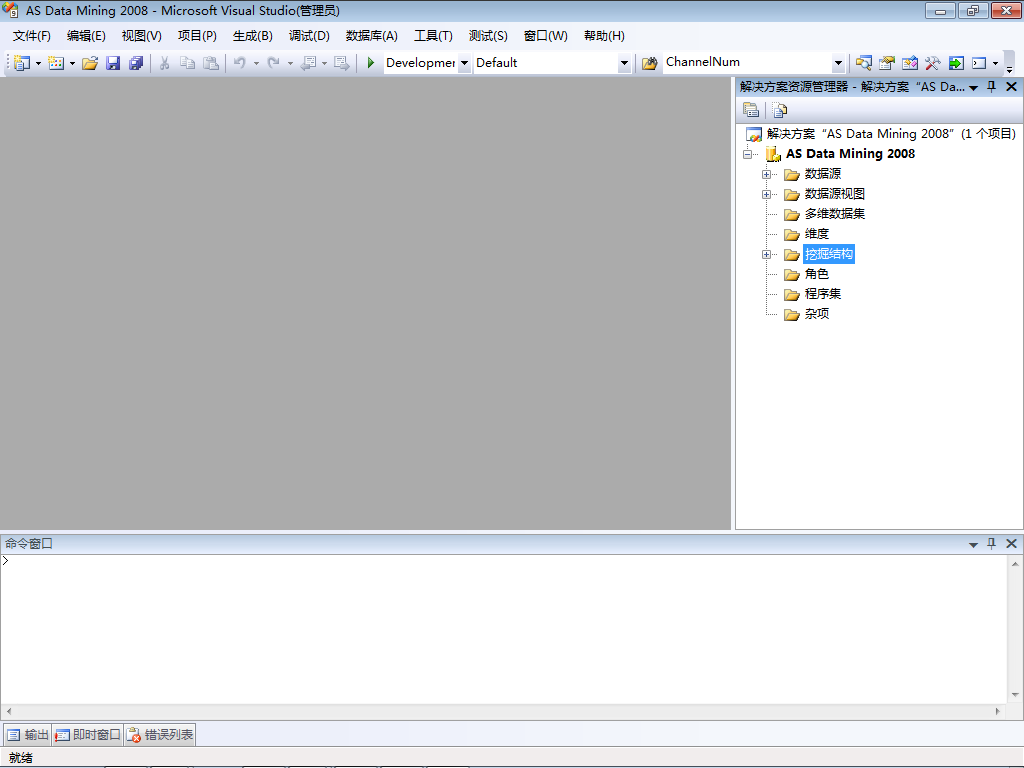Open the Object Browser toolbar icon
The width and height of the screenshot is (1024, 768).
pos(910,63)
